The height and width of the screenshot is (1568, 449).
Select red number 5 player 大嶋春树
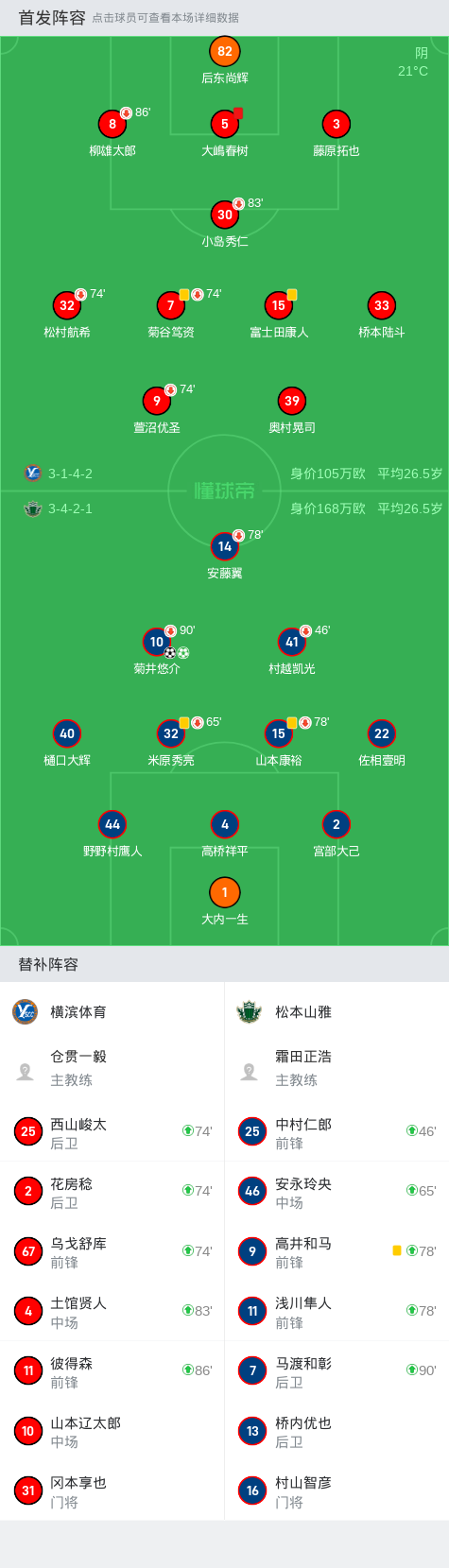225,124
